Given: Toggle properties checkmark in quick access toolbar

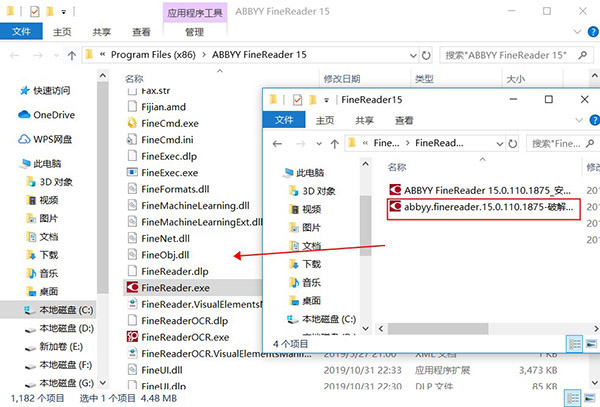Looking at the screenshot, I should pyautogui.click(x=34, y=12).
